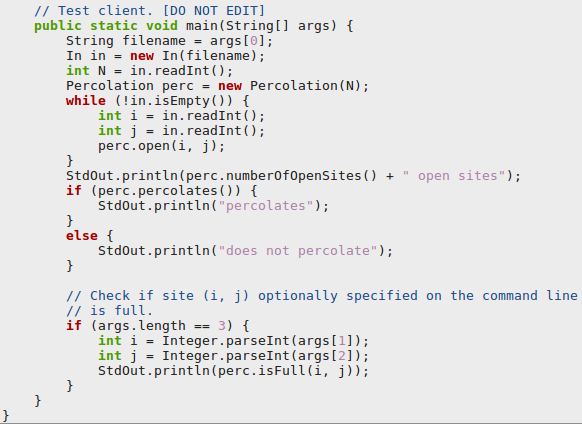Place cursor on the isEmpty() call

pos(190,101)
